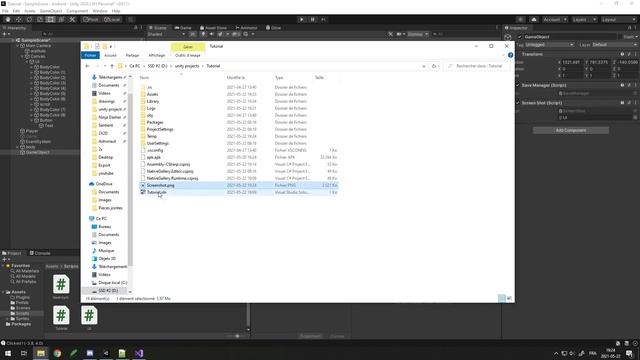Open the Explorer help icon
This screenshot has height=360, width=640.
510,55
